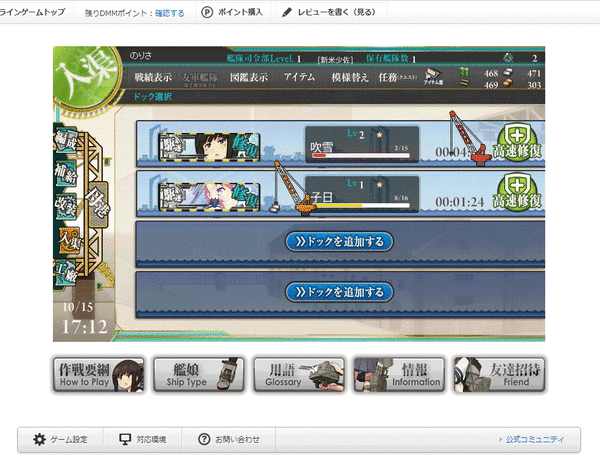Open 任務 (クエスト) menu item

coord(398,77)
